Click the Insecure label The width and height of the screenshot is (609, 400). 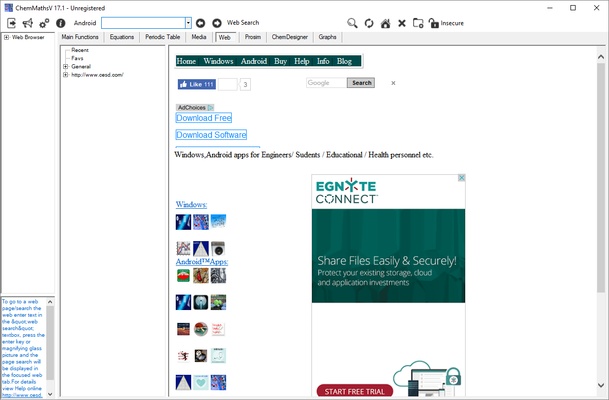click(x=452, y=23)
